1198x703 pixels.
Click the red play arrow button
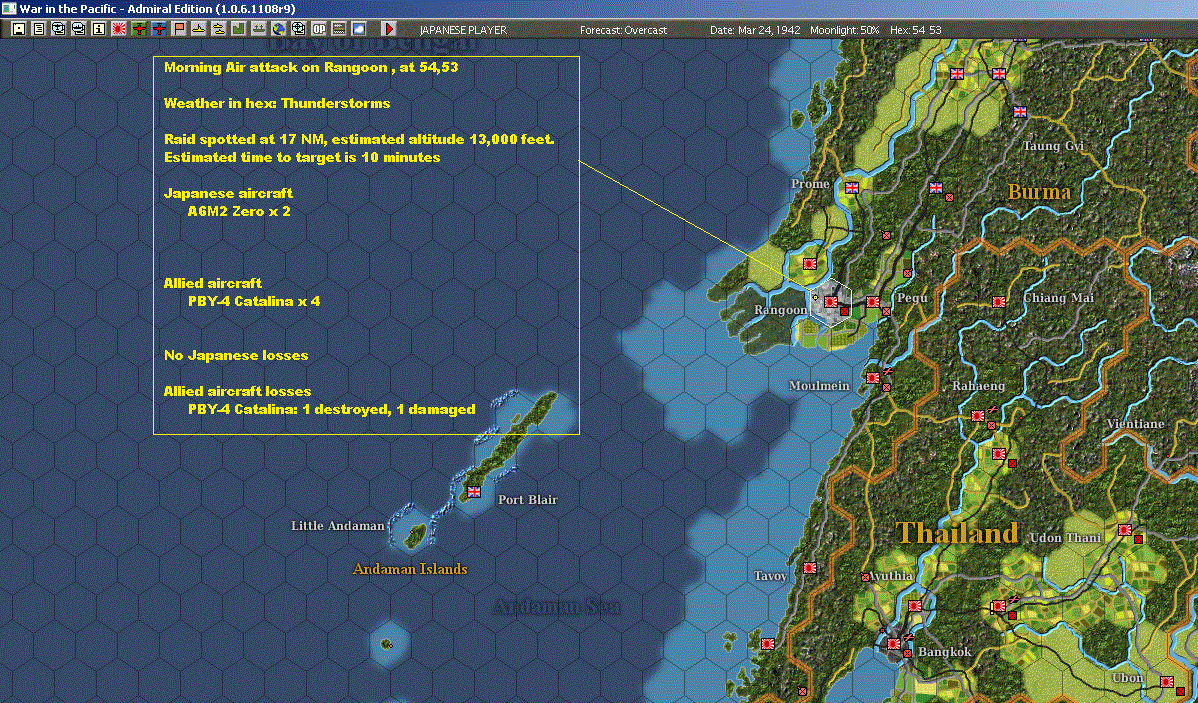[x=389, y=29]
